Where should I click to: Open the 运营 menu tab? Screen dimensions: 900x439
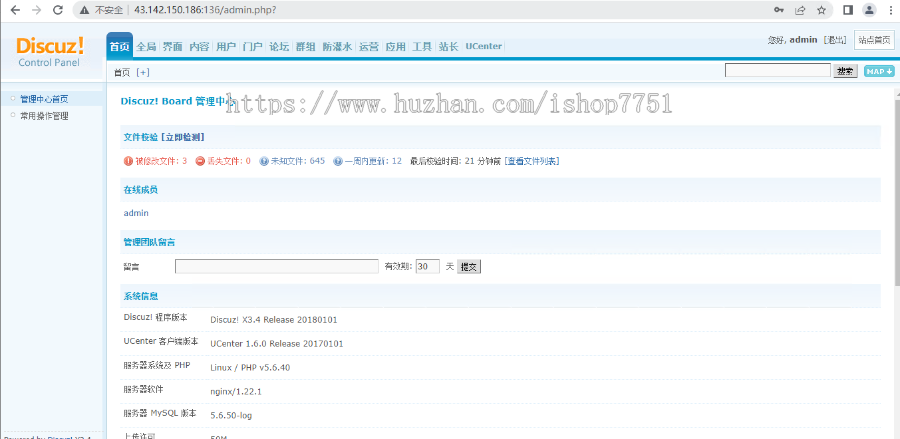[368, 46]
